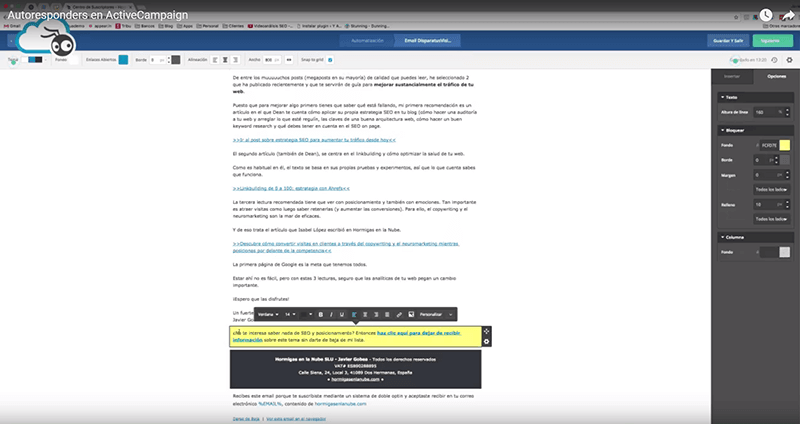800x424 pixels.
Task: Pick the Enlaces Abiertos blue color swatch
Action: click(123, 60)
